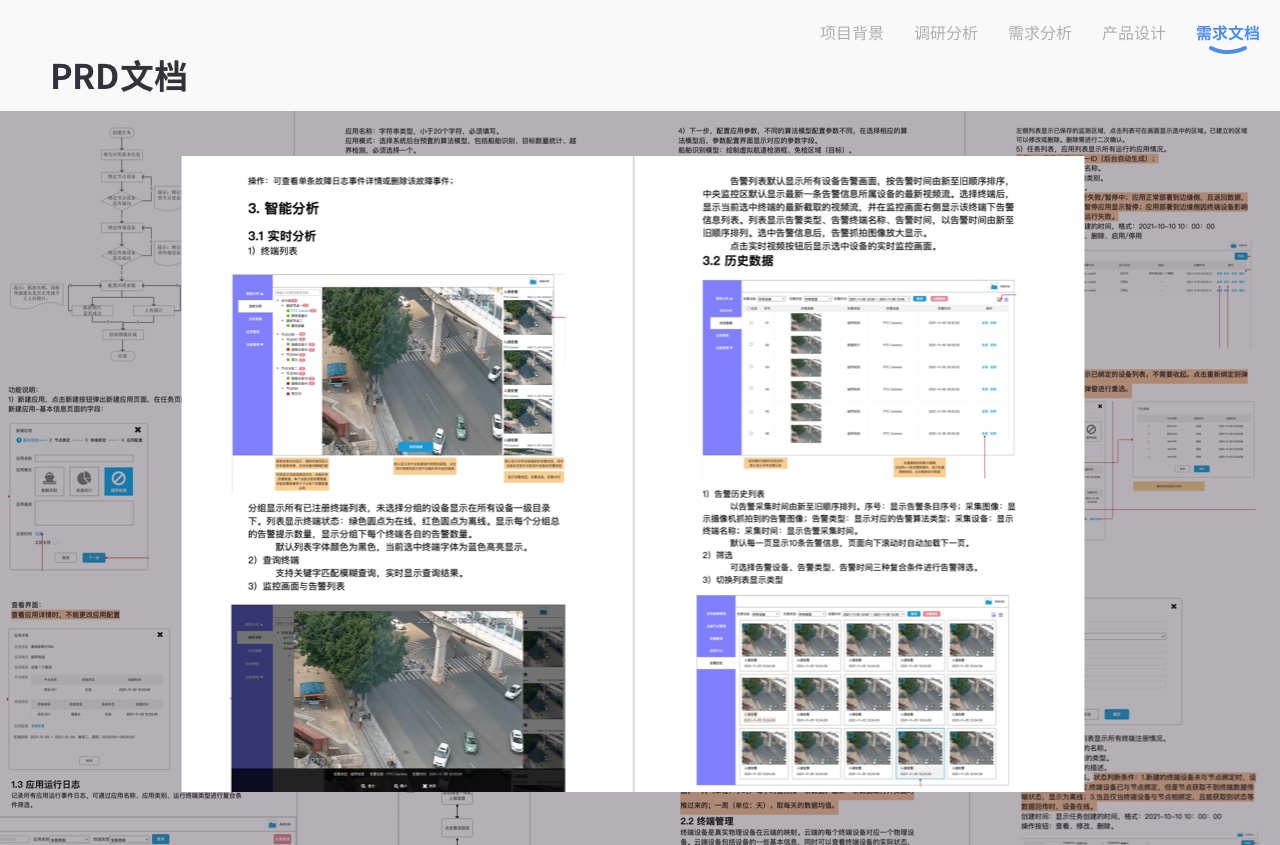Click the '1）告警历史列表' list item
This screenshot has height=845, width=1280.
(x=734, y=494)
